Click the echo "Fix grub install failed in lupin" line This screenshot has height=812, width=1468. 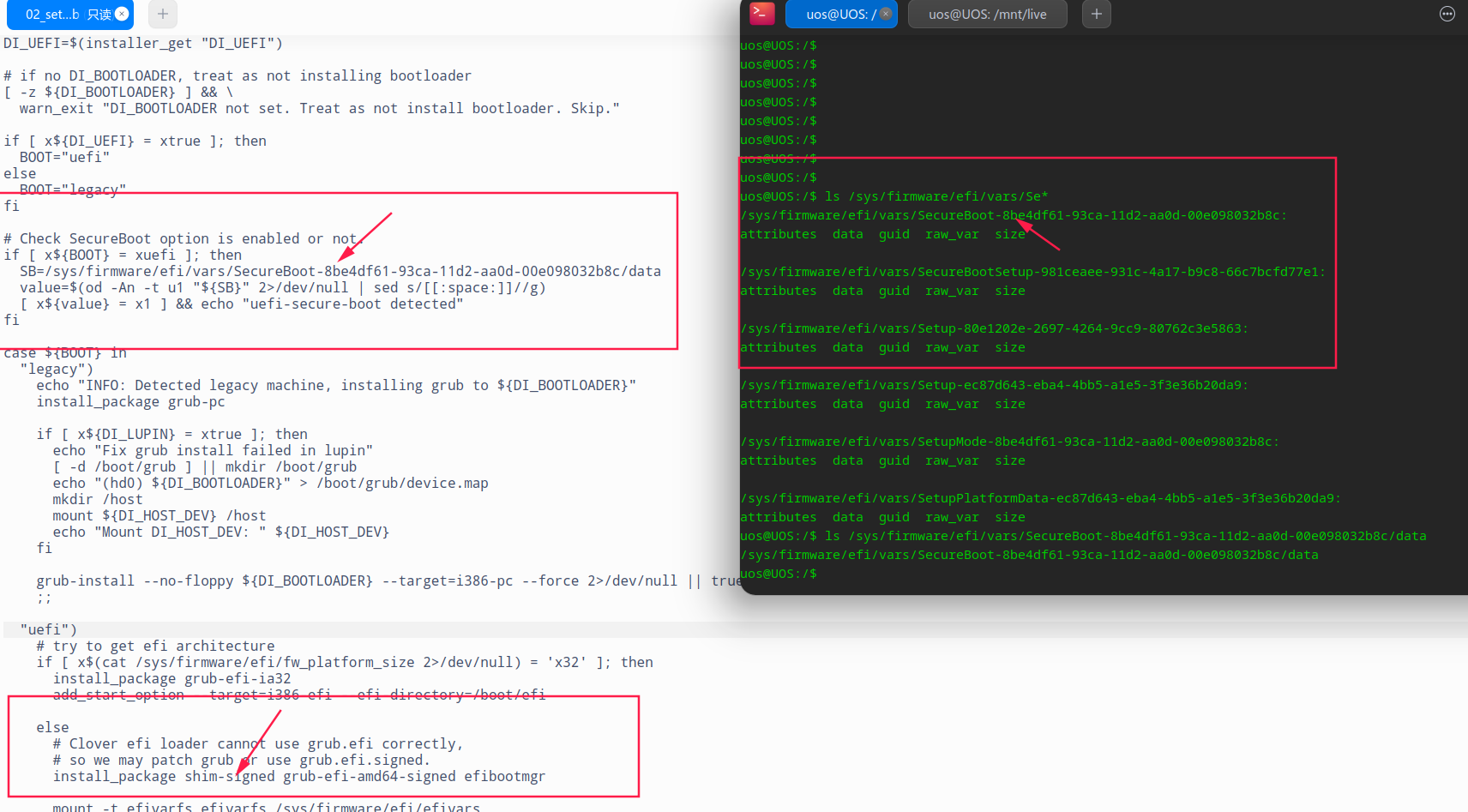pyautogui.click(x=213, y=450)
